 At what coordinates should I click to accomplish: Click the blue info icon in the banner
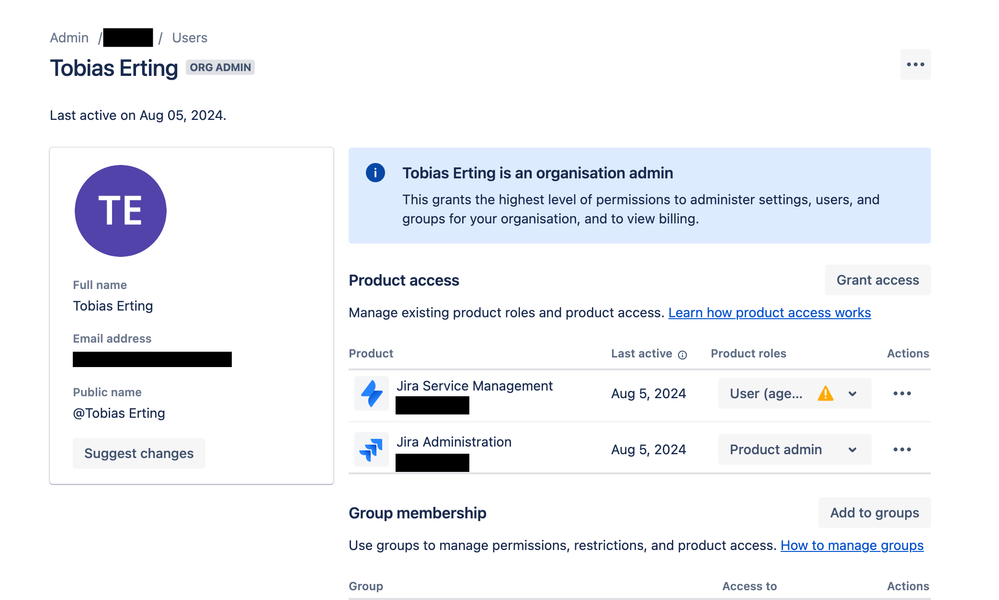[376, 173]
